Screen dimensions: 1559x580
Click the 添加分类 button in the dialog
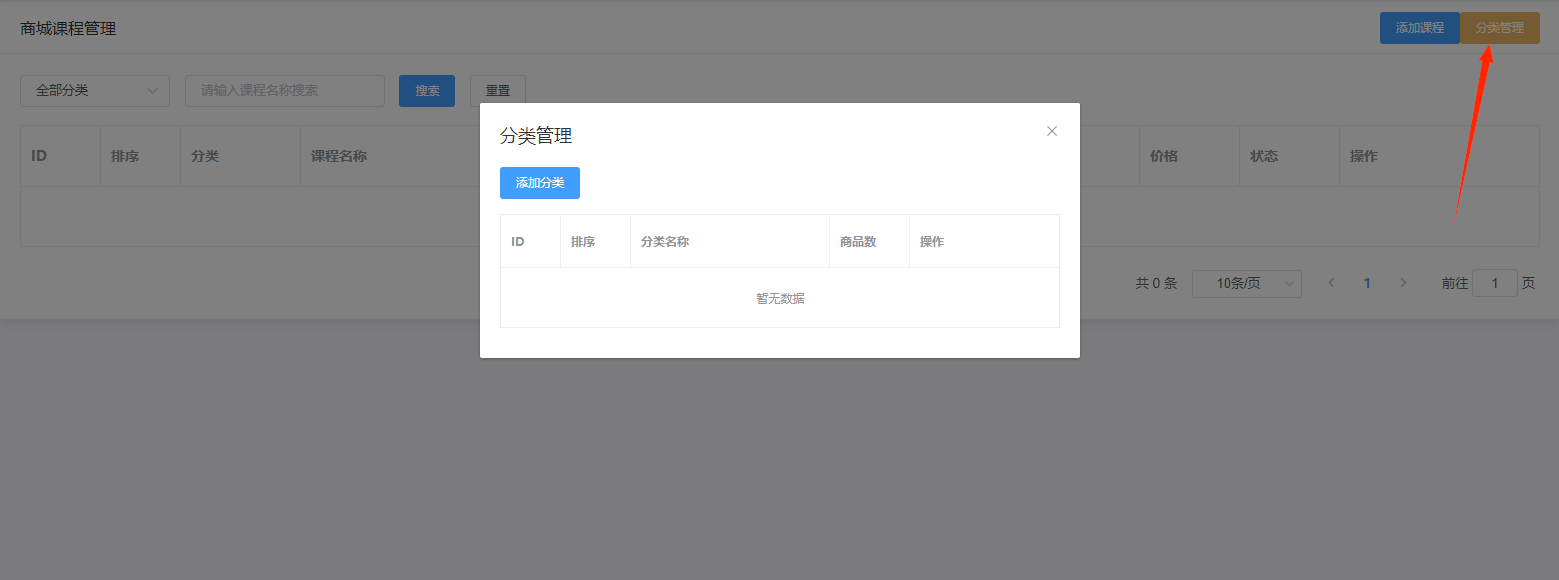tap(539, 183)
